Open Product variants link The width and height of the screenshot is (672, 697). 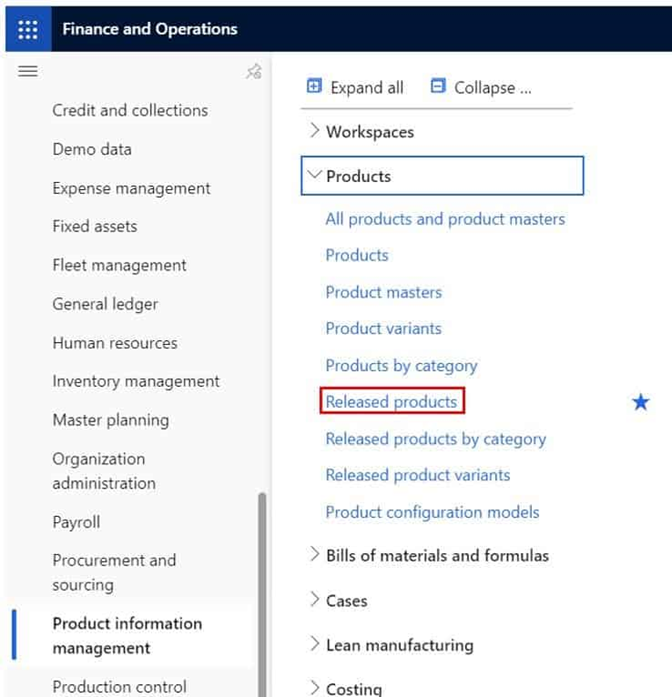coord(384,328)
